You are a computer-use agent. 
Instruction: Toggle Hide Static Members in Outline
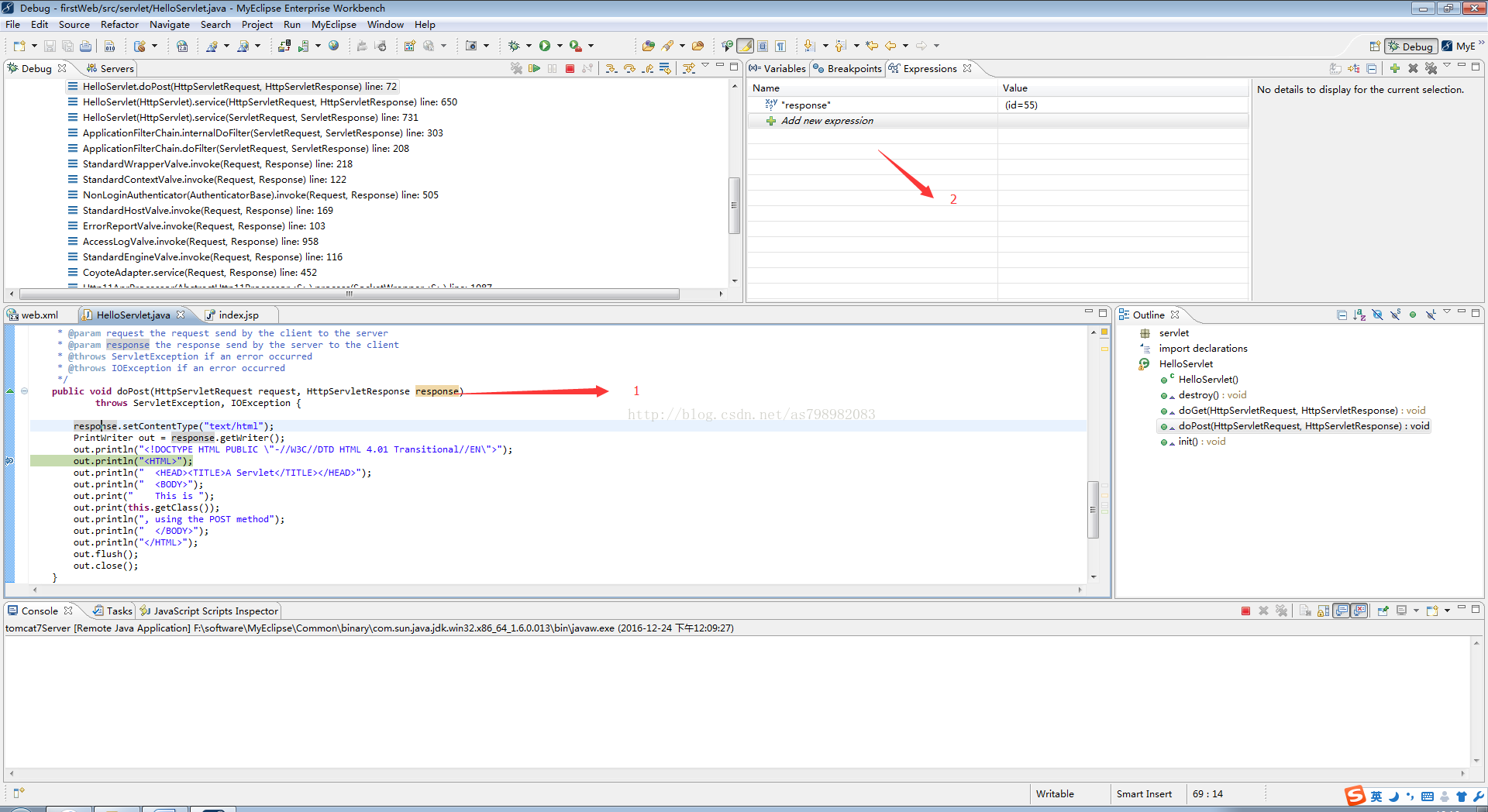click(x=1395, y=315)
